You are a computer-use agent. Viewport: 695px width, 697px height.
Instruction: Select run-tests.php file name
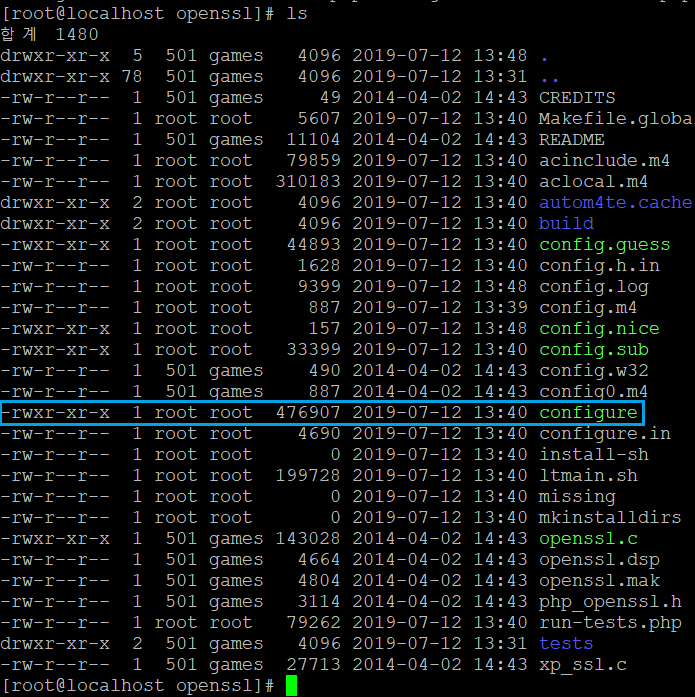(610, 623)
